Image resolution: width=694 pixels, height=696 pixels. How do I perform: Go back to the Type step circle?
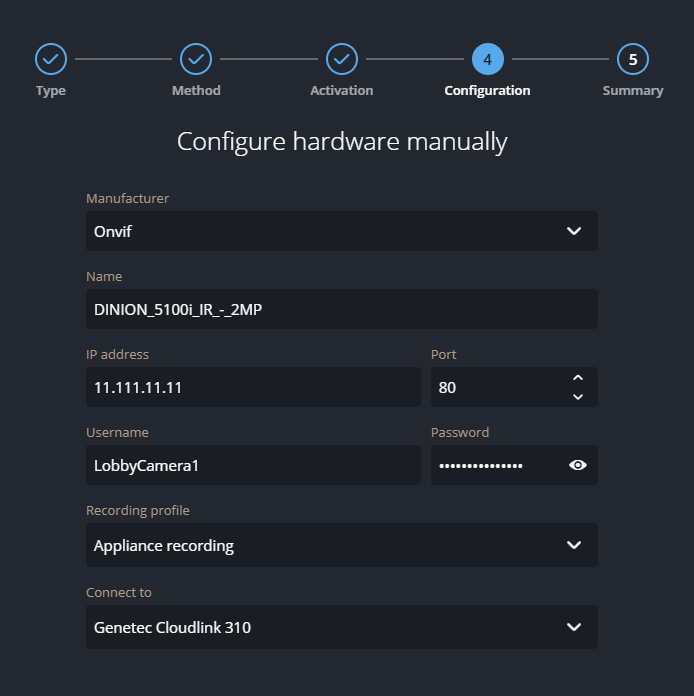click(x=51, y=59)
